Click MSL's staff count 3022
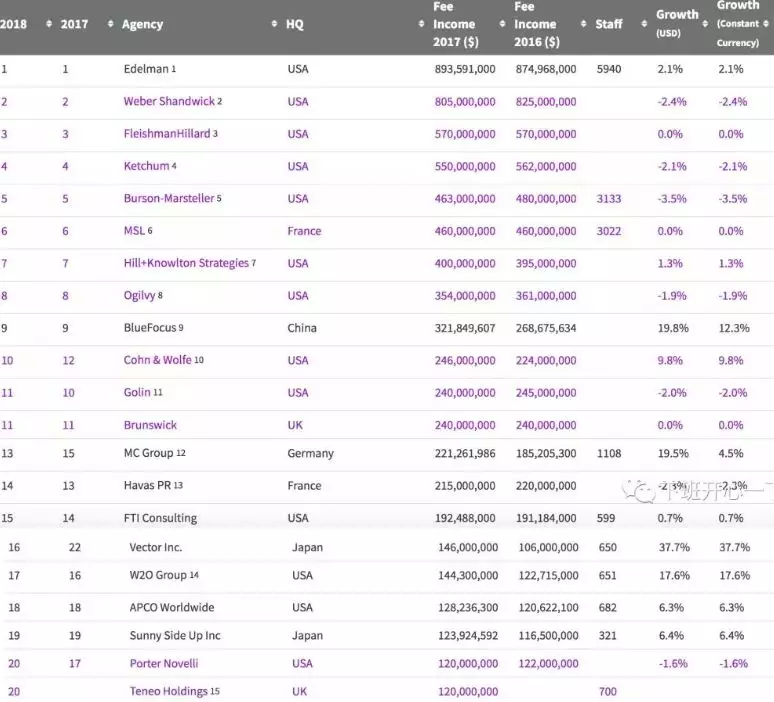774x702 pixels. [609, 231]
